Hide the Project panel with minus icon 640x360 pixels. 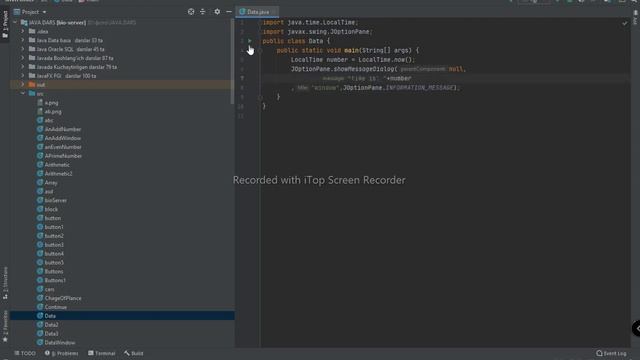(229, 12)
